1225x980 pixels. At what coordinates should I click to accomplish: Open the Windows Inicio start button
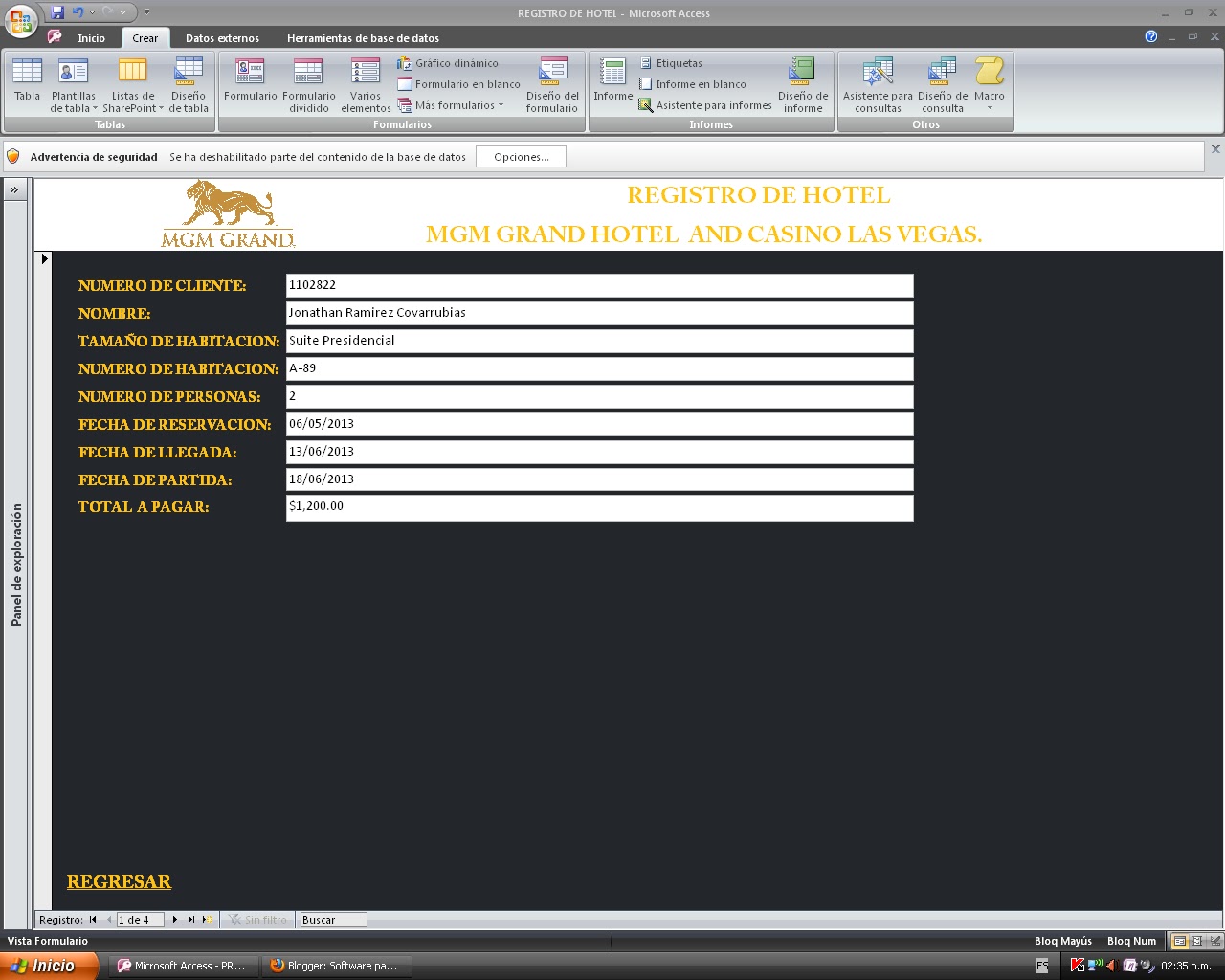(48, 966)
